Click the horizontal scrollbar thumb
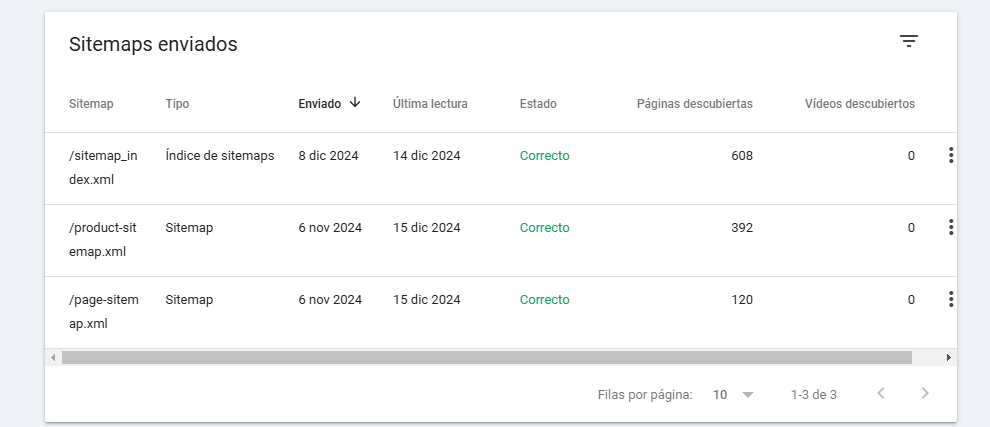 coord(486,357)
